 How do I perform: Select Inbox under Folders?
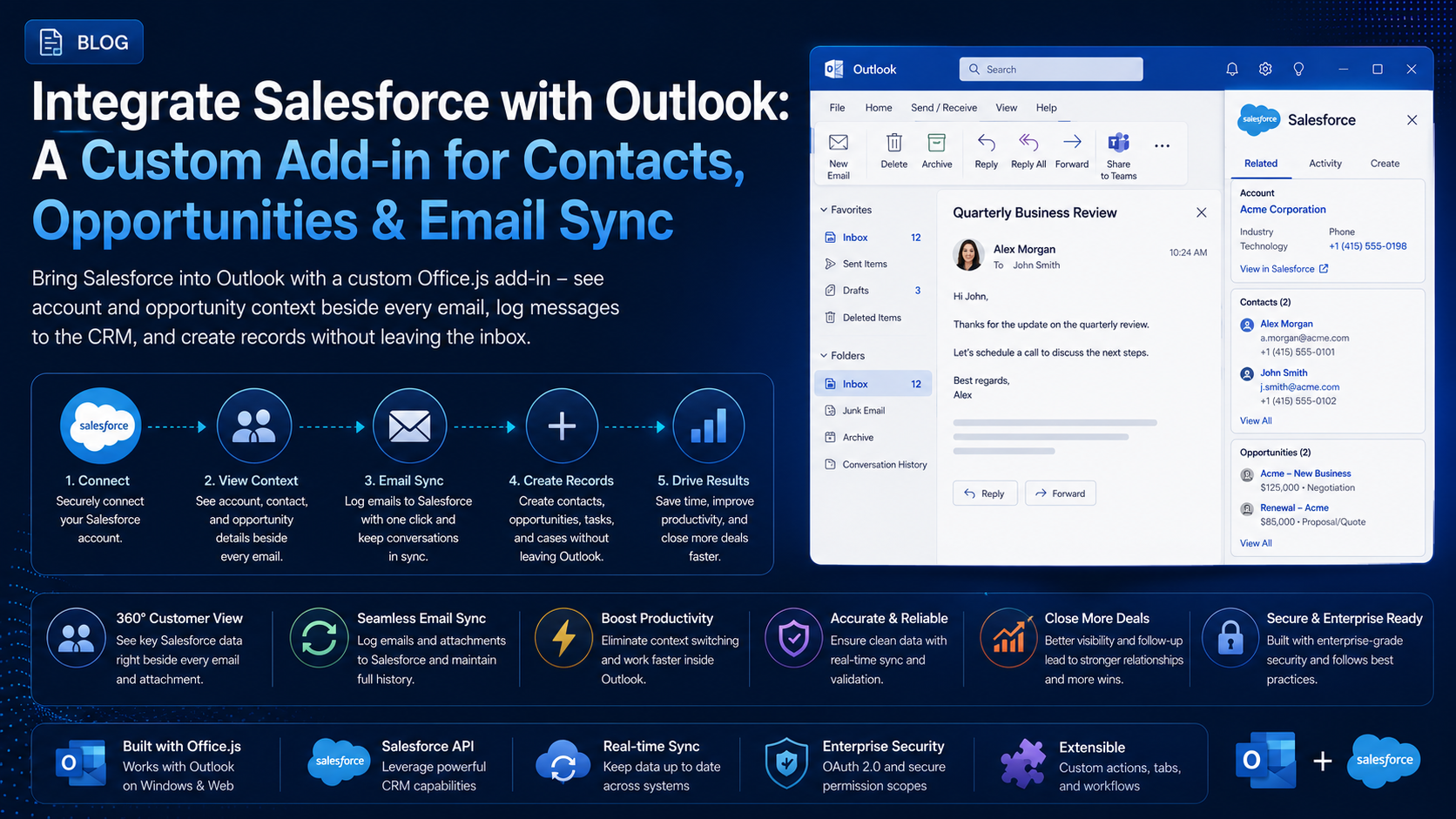click(x=873, y=384)
